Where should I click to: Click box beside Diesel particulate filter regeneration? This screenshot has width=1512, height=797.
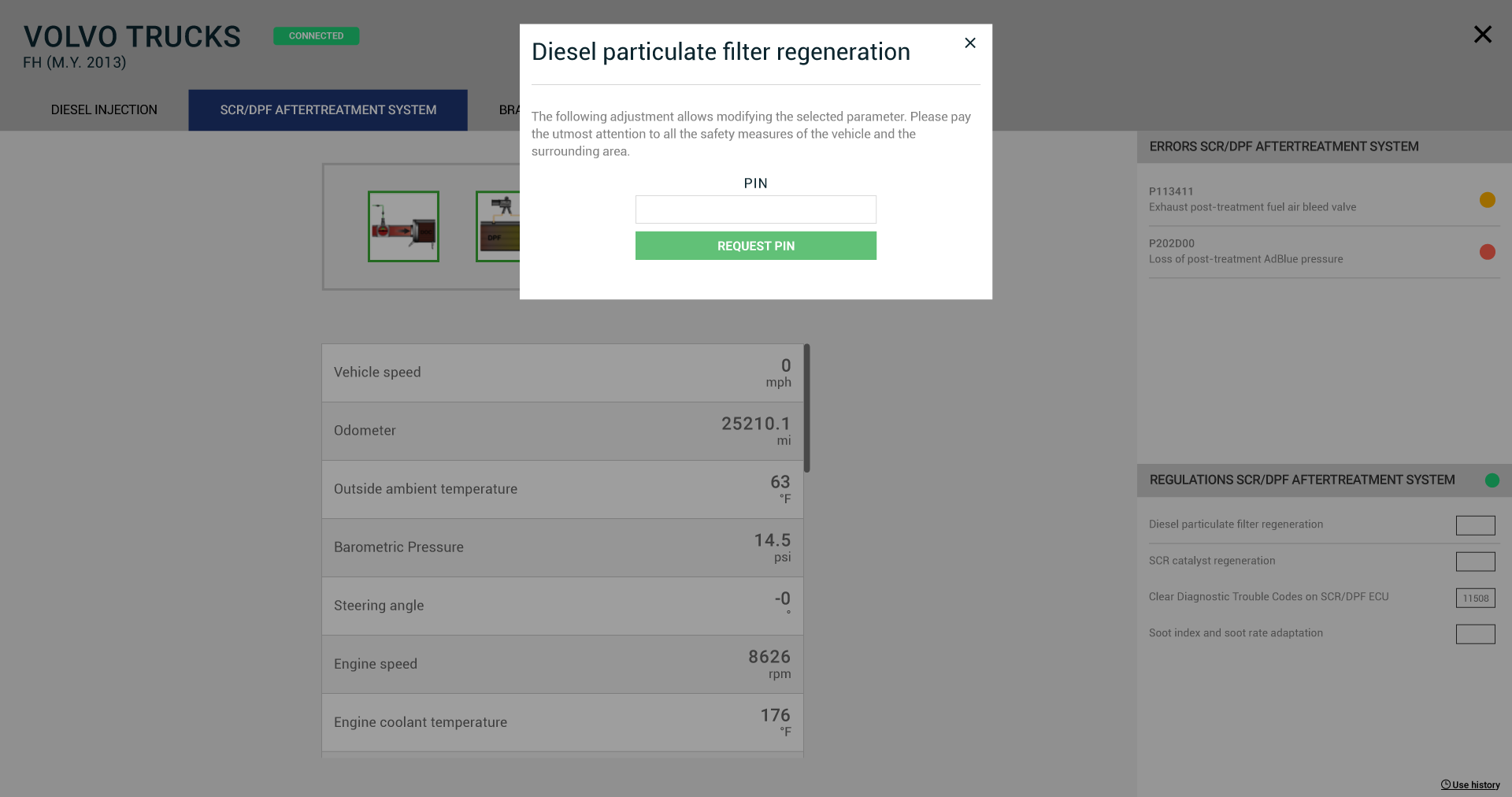1476,525
